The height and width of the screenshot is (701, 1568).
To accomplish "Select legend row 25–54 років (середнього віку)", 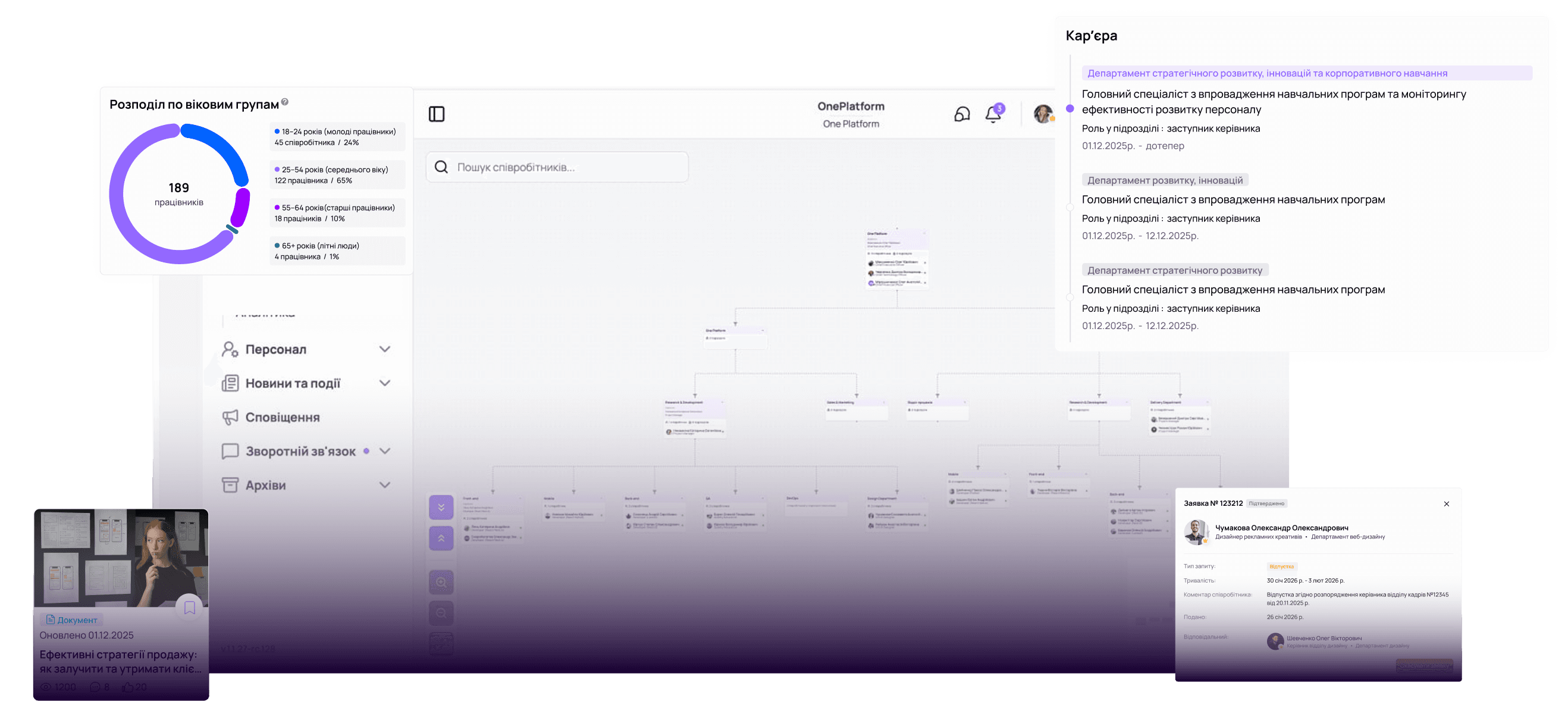I will pos(337,175).
